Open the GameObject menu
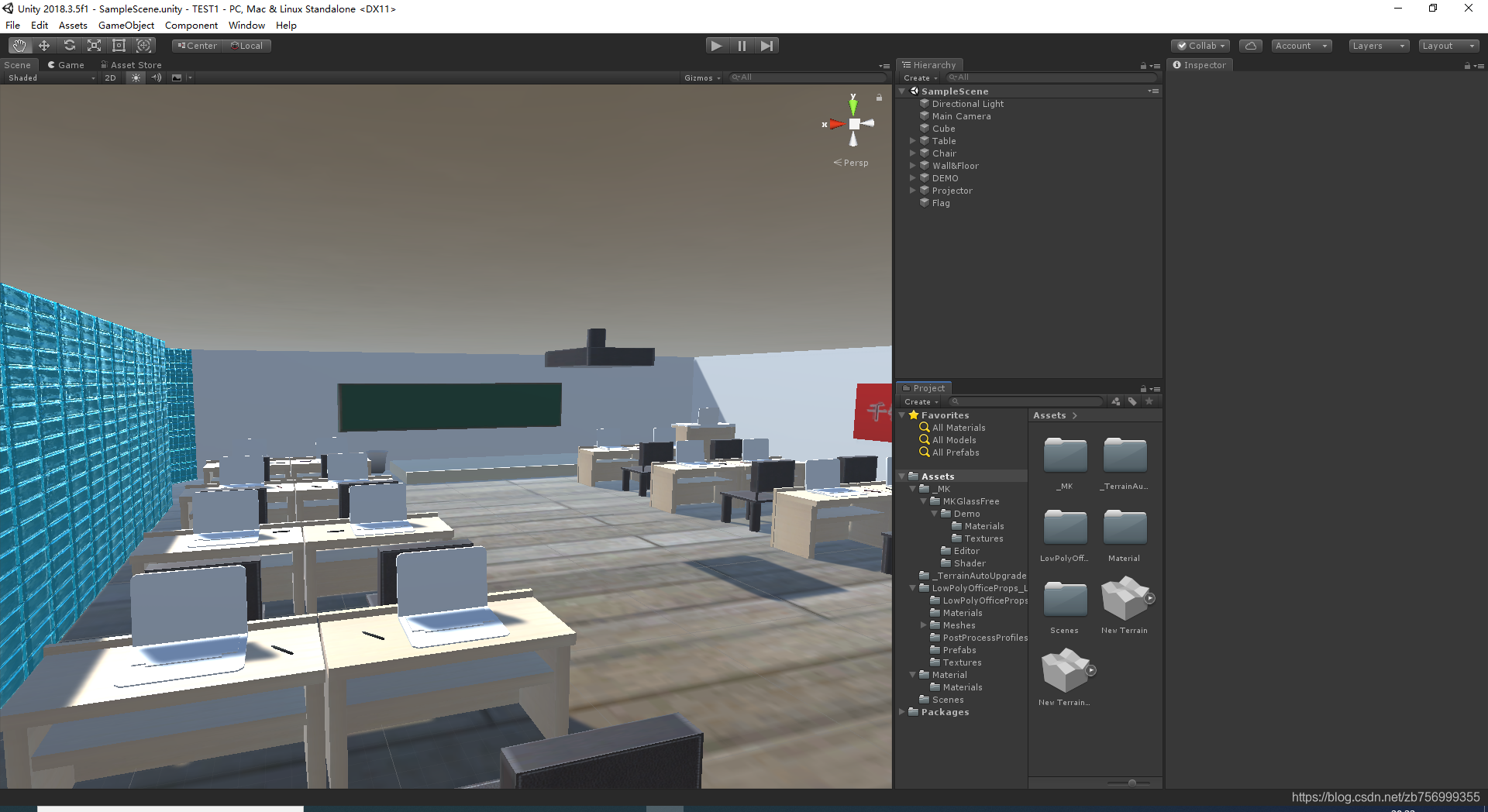This screenshot has width=1488, height=812. click(x=126, y=25)
